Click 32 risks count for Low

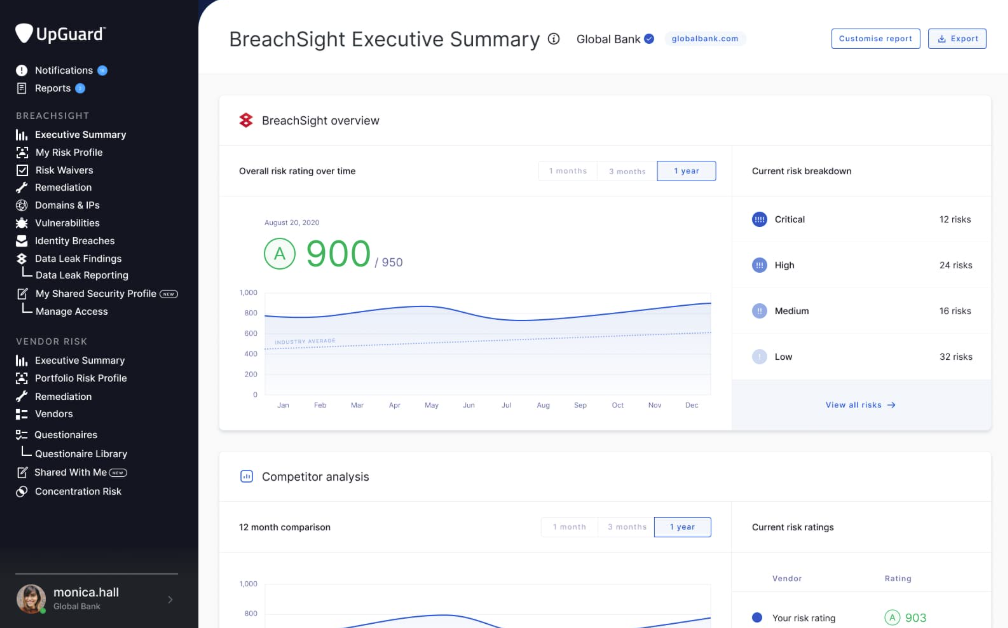pyautogui.click(x=955, y=357)
